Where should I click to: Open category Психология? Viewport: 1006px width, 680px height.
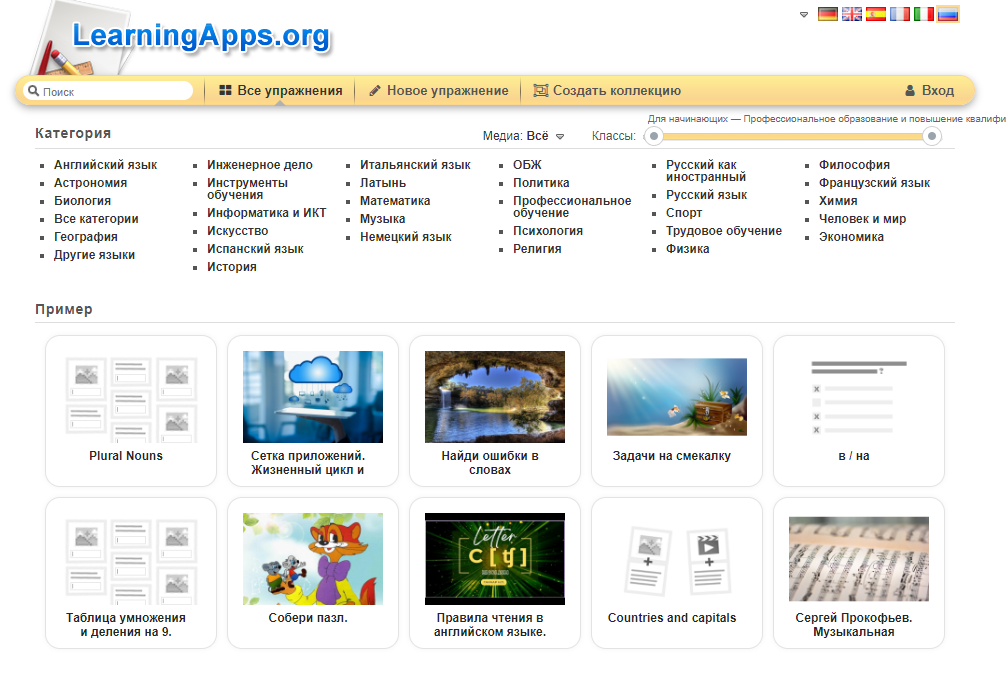[548, 231]
